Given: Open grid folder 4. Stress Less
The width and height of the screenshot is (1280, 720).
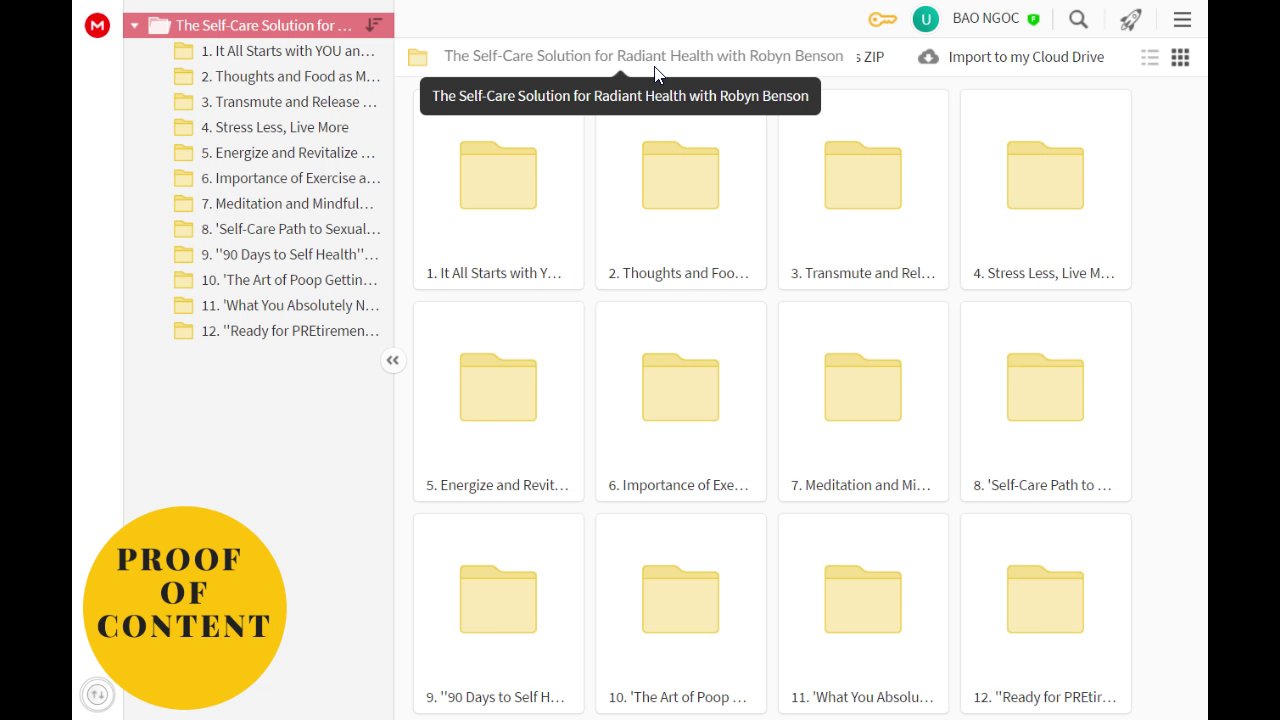Looking at the screenshot, I should [x=1046, y=189].
